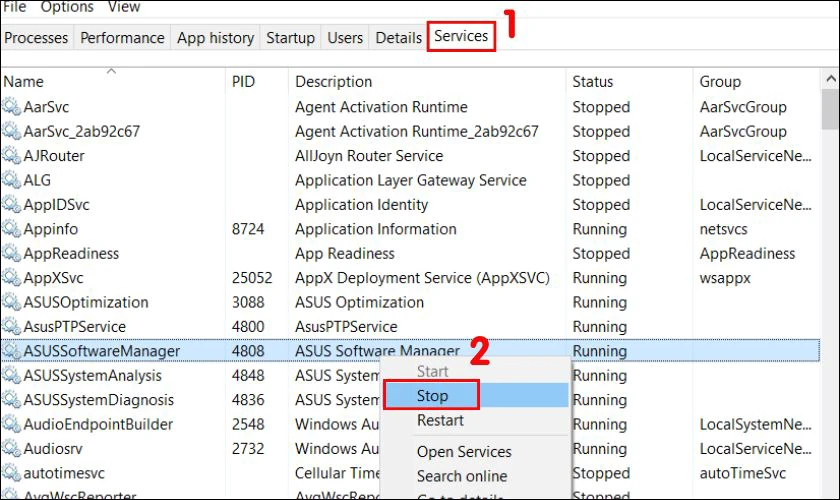Select the Services tab
Image resolution: width=840 pixels, height=500 pixels.
[461, 36]
